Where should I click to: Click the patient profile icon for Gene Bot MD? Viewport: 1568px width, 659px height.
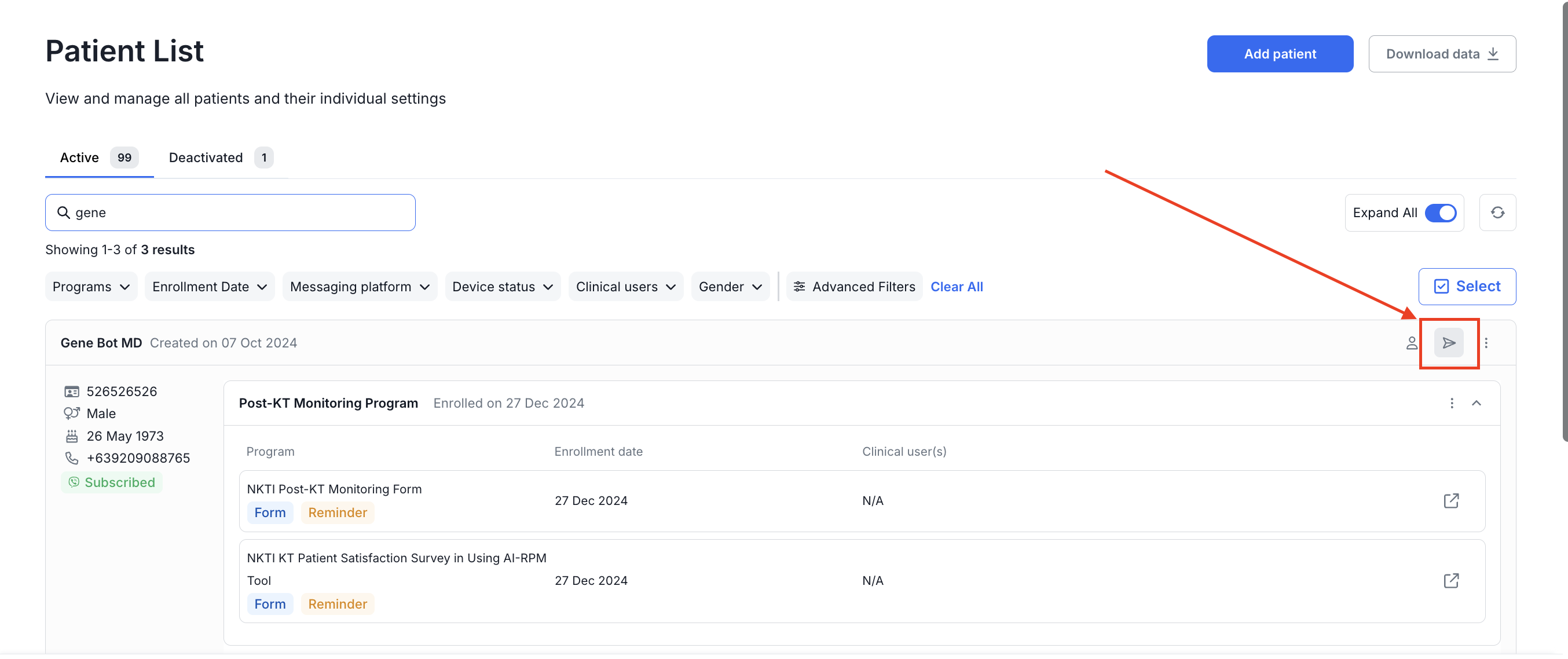click(1412, 343)
